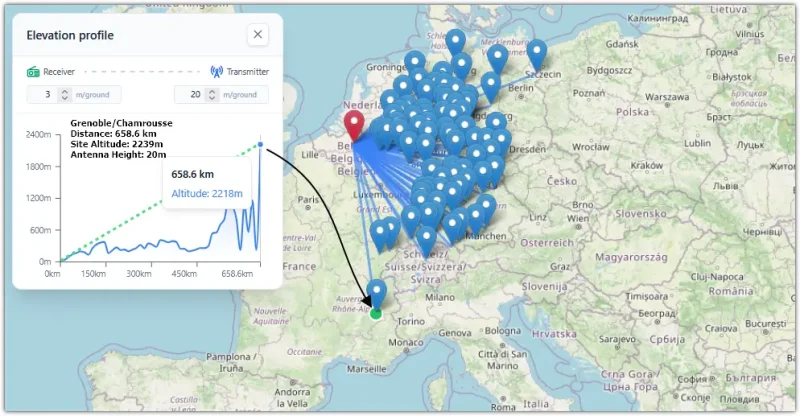800x416 pixels.
Task: Click the Gdańsk label on map
Action: point(622,44)
